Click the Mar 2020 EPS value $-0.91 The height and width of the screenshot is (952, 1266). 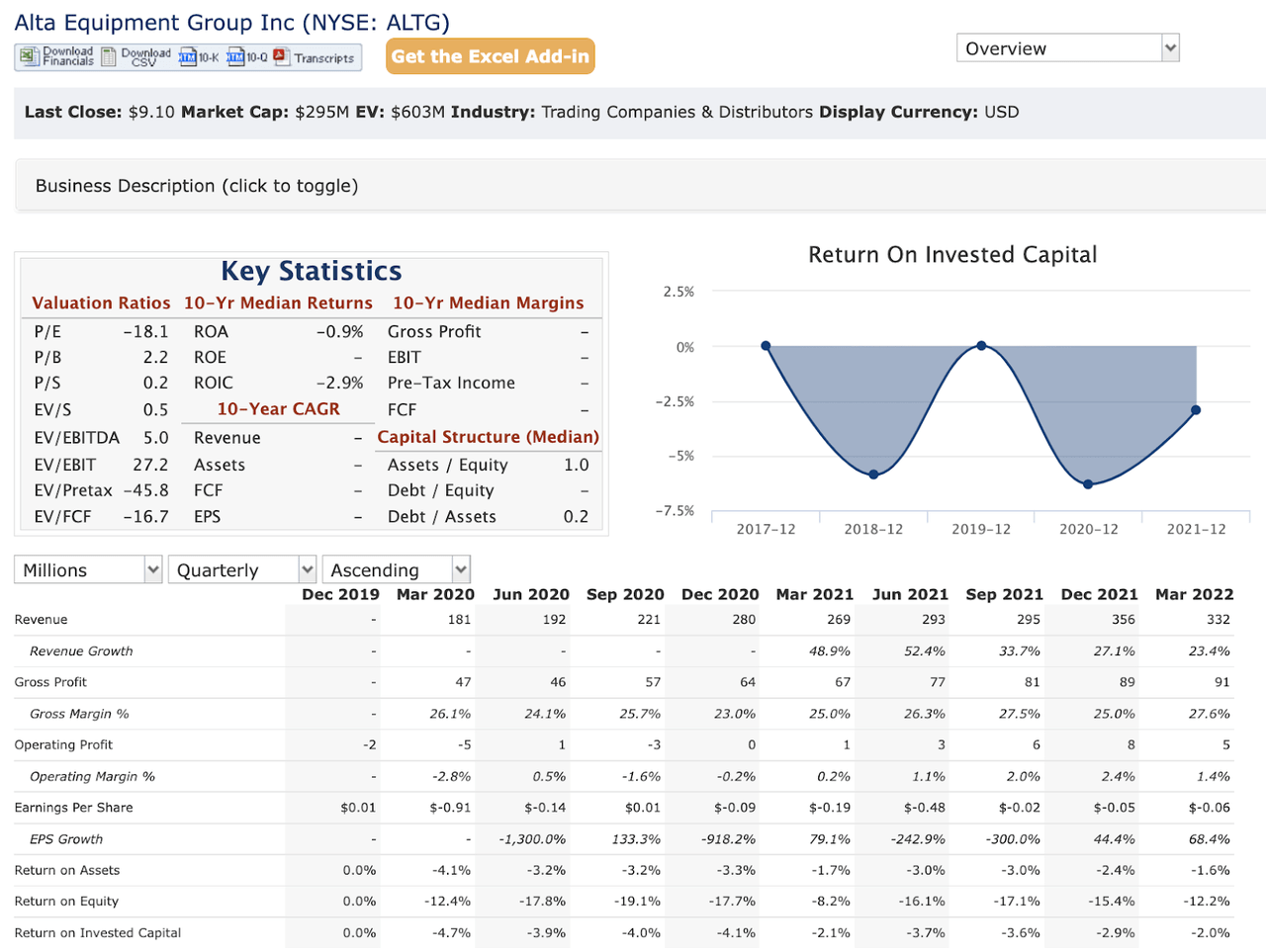tap(450, 808)
